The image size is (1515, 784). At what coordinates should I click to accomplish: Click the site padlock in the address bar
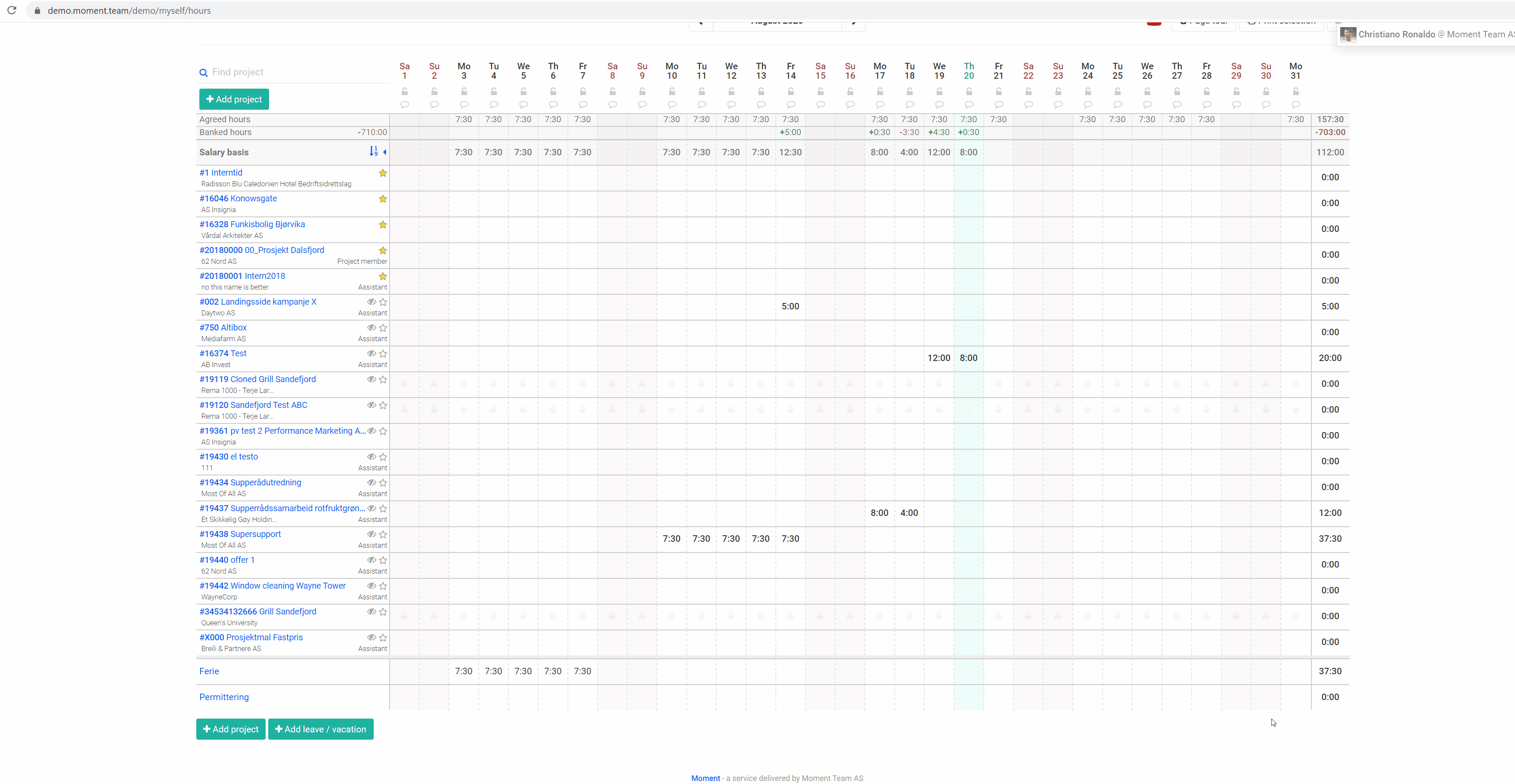tap(37, 11)
